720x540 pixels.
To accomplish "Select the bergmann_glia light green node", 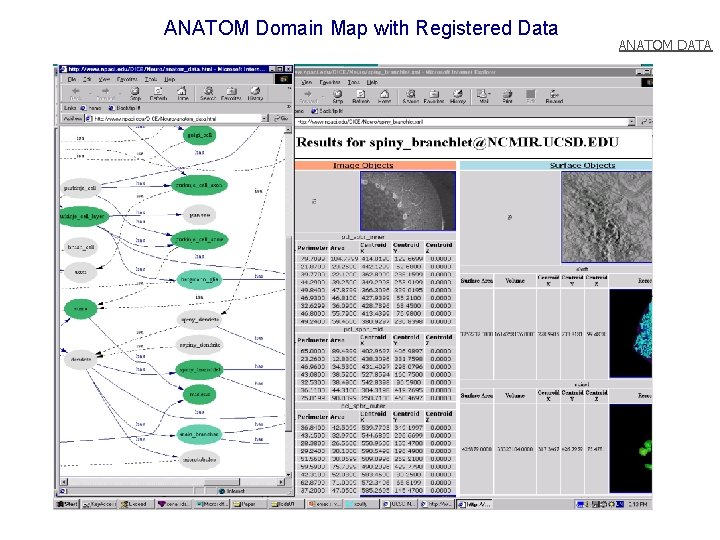I will pyautogui.click(x=199, y=279).
